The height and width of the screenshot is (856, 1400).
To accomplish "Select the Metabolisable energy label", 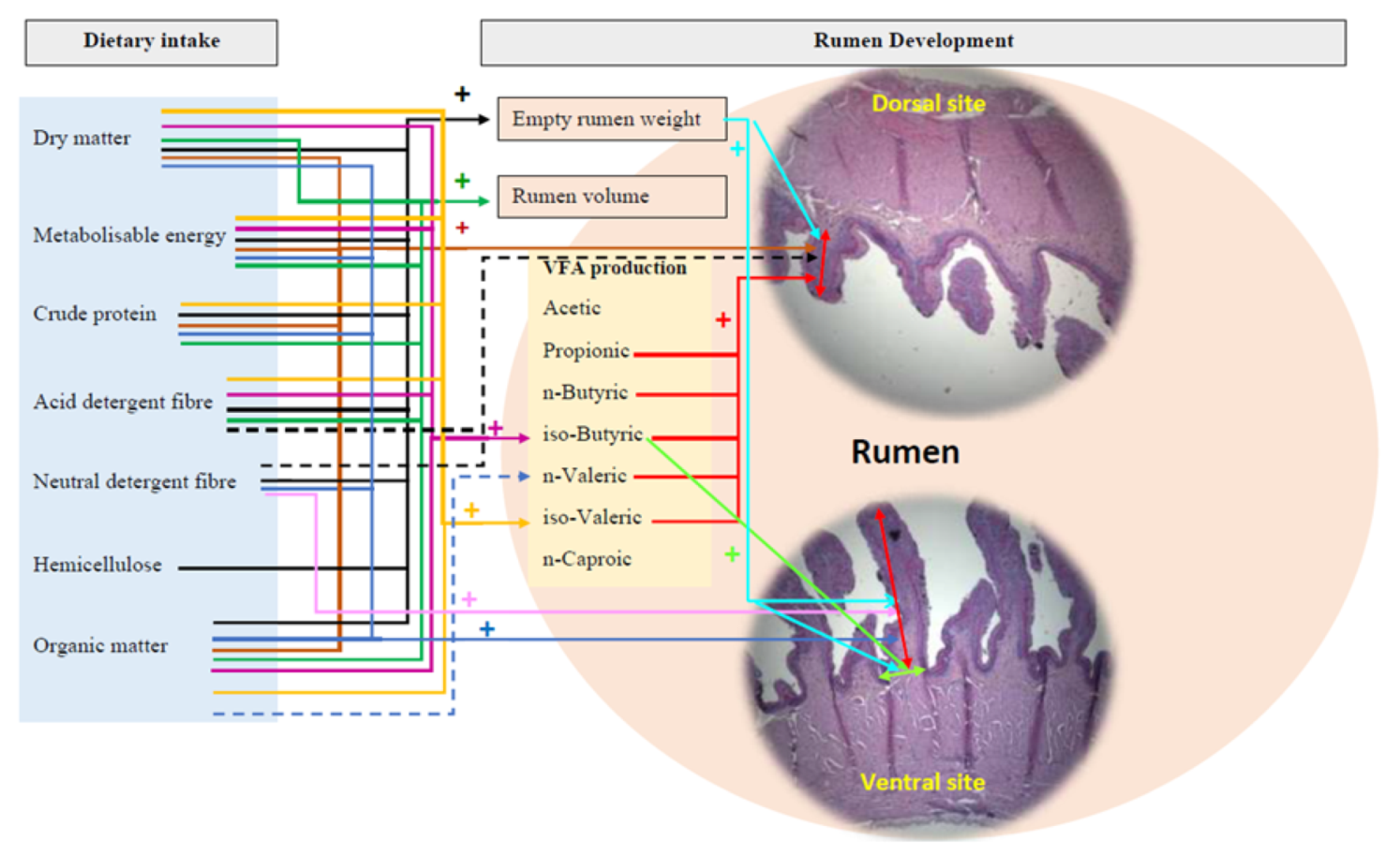I will 129,236.
